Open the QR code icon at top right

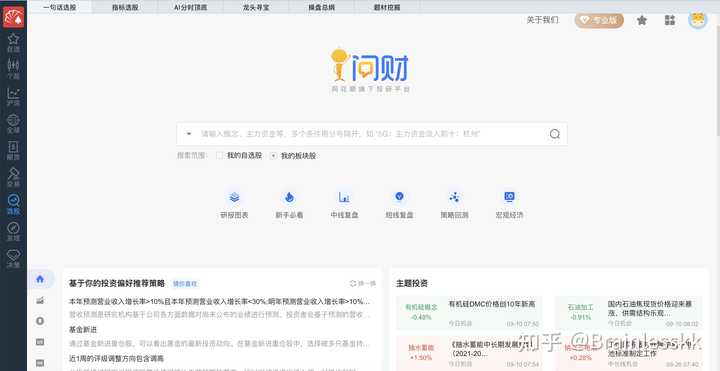pos(670,20)
